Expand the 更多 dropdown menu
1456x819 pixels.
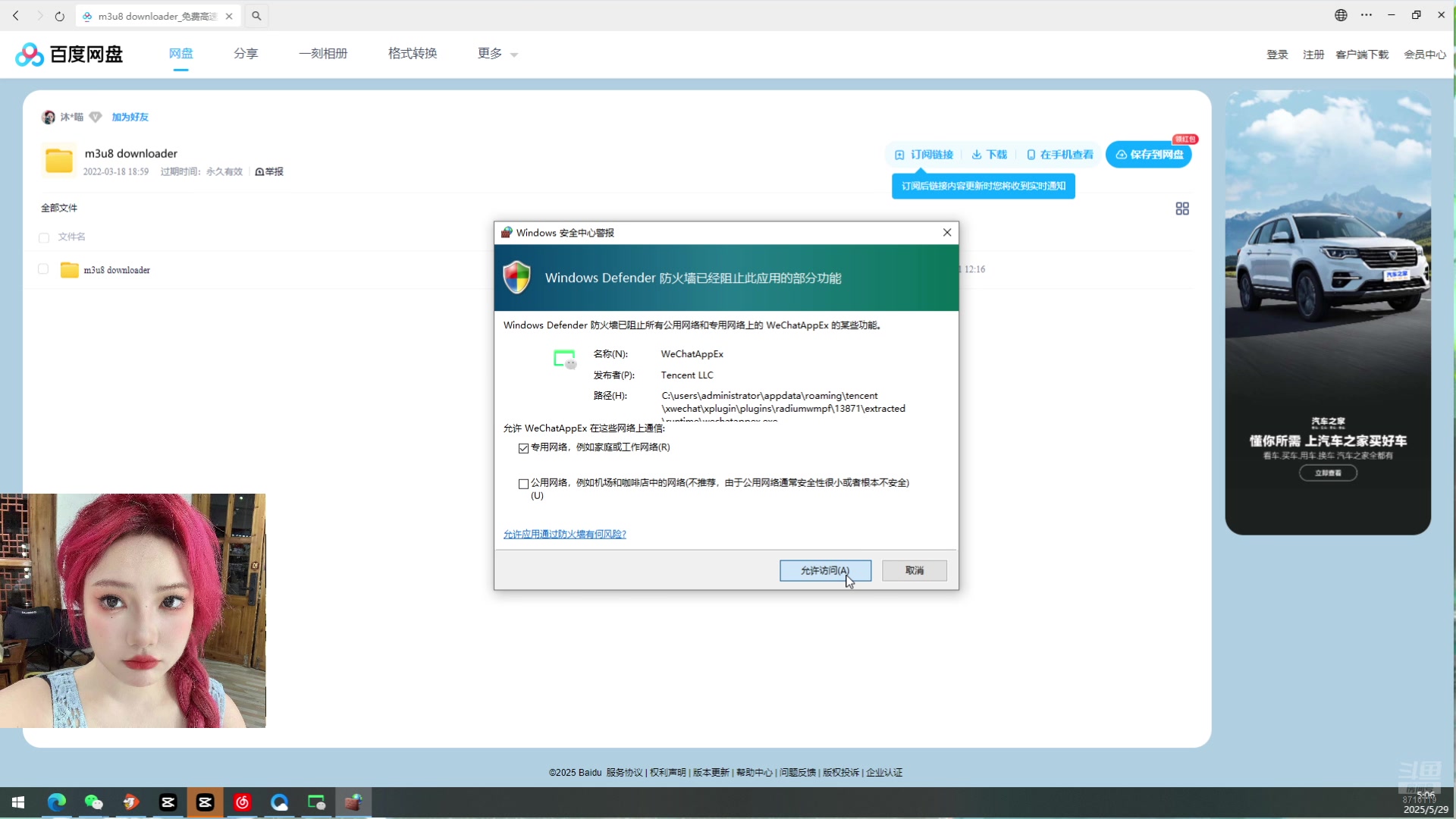(x=497, y=53)
